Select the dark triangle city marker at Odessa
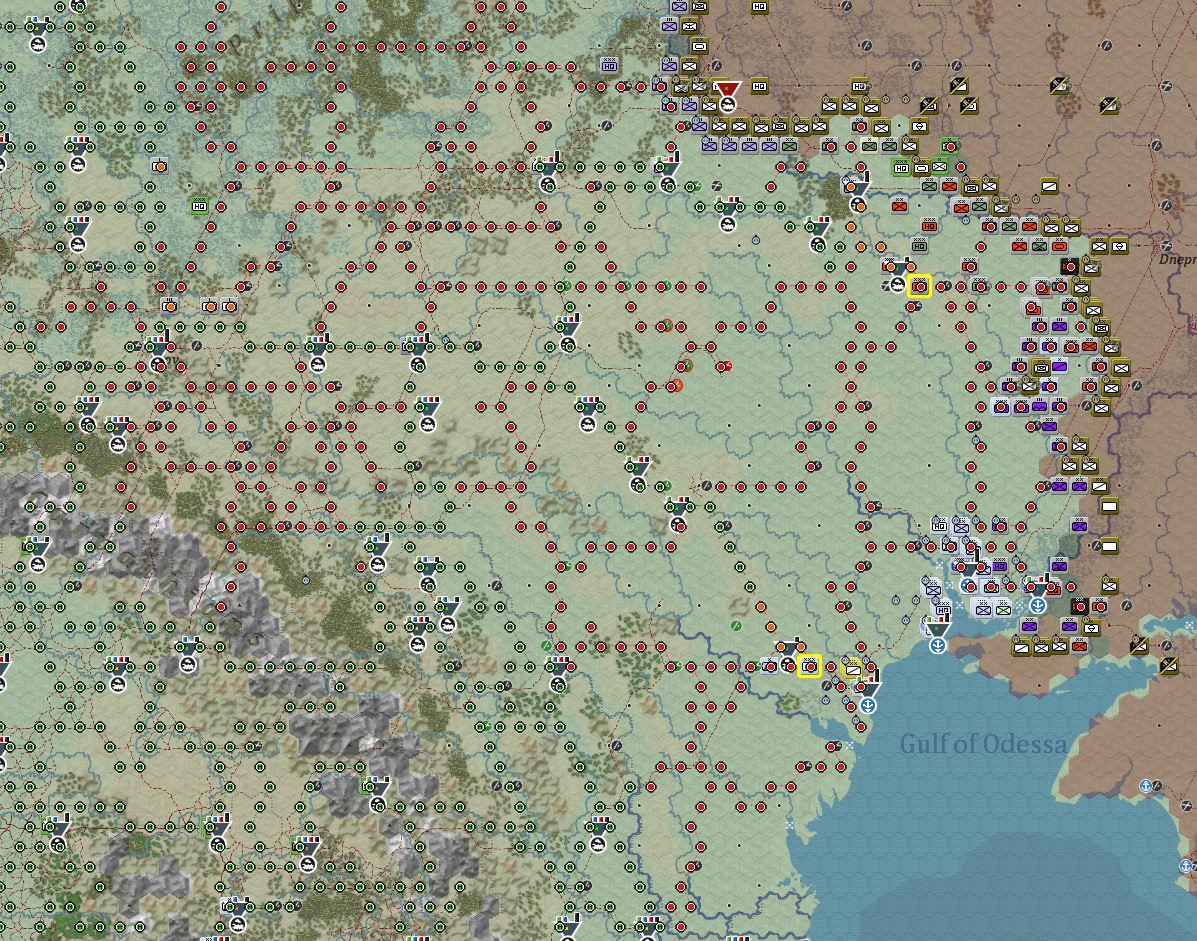 click(868, 687)
